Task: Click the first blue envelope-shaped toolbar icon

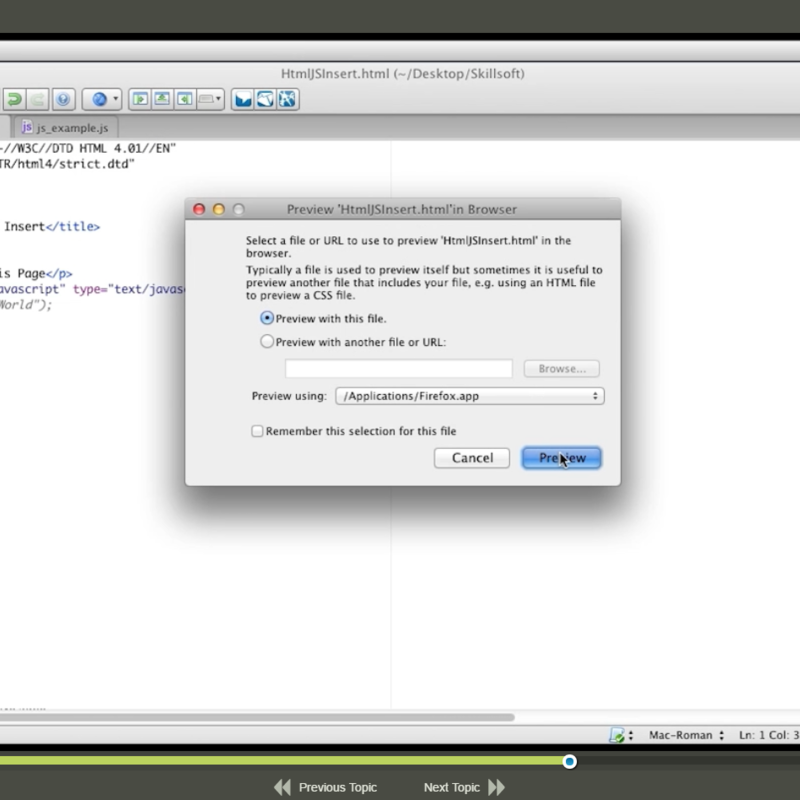Action: (x=243, y=99)
